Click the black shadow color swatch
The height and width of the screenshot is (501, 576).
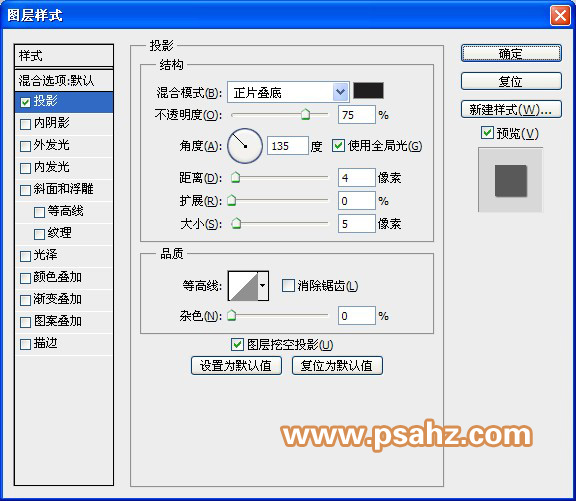coord(368,91)
